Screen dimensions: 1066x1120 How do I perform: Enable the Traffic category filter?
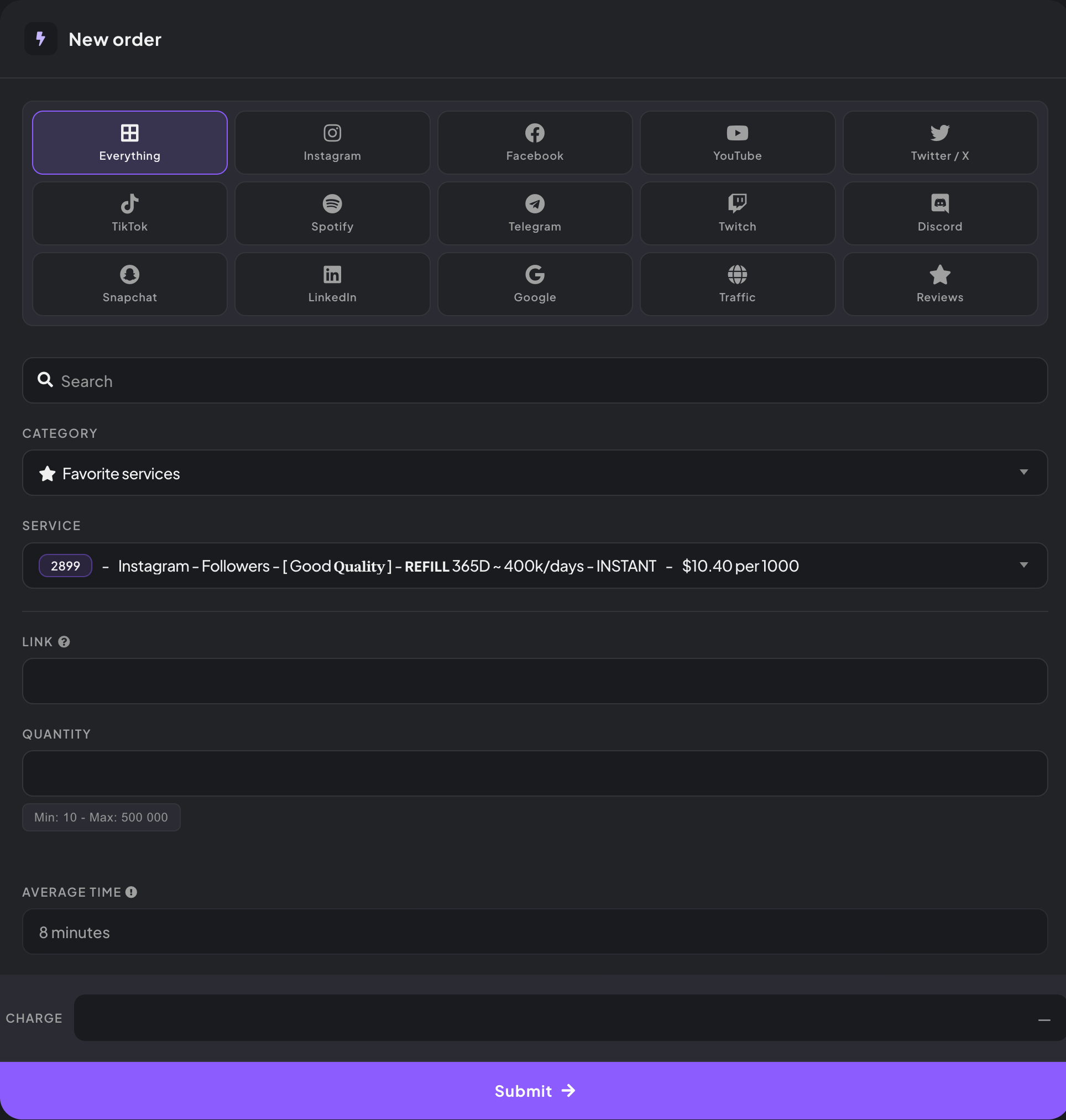737,284
